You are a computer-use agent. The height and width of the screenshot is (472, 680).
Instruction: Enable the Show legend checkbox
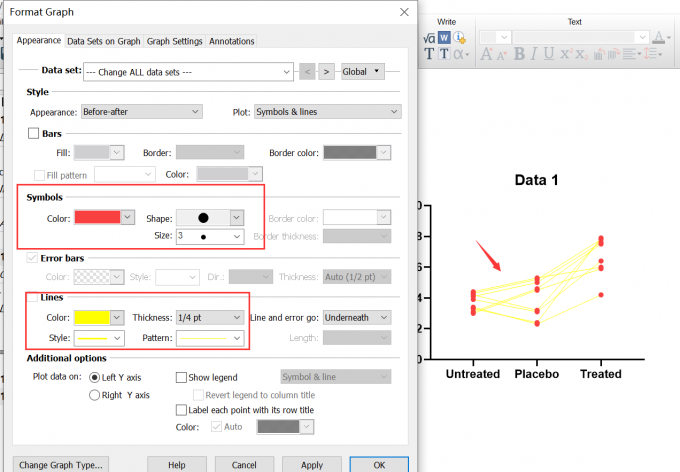181,377
